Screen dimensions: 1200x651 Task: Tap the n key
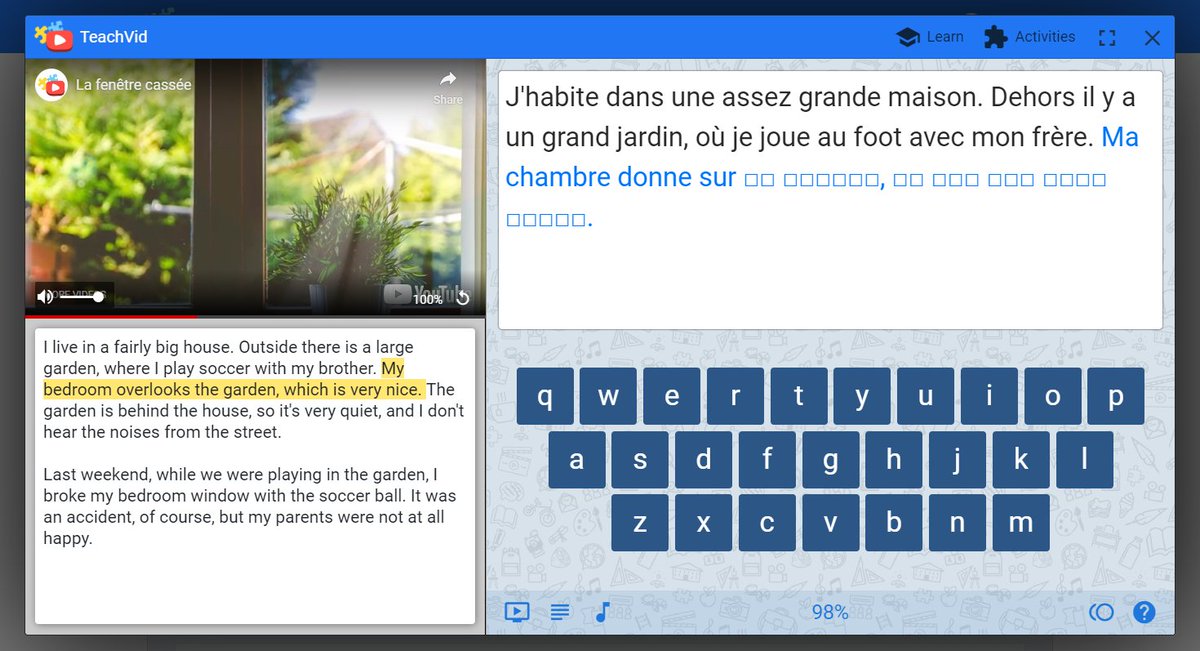pyautogui.click(x=958, y=523)
